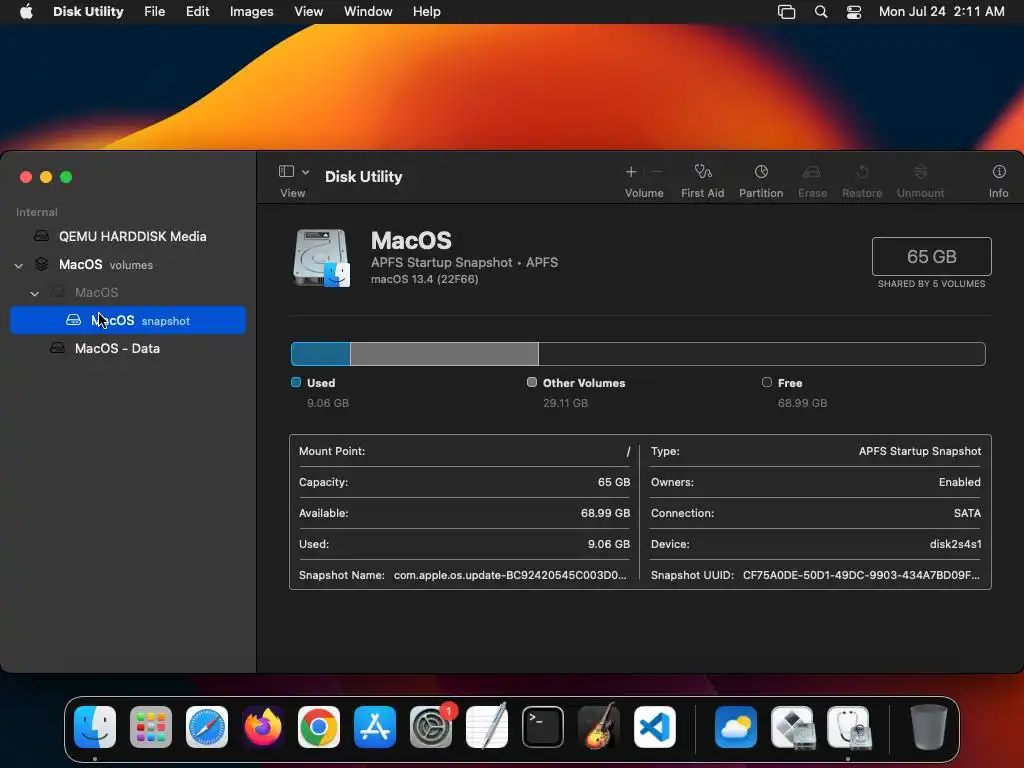Click the Used legend color swatch
The width and height of the screenshot is (1024, 768).
[x=296, y=382]
